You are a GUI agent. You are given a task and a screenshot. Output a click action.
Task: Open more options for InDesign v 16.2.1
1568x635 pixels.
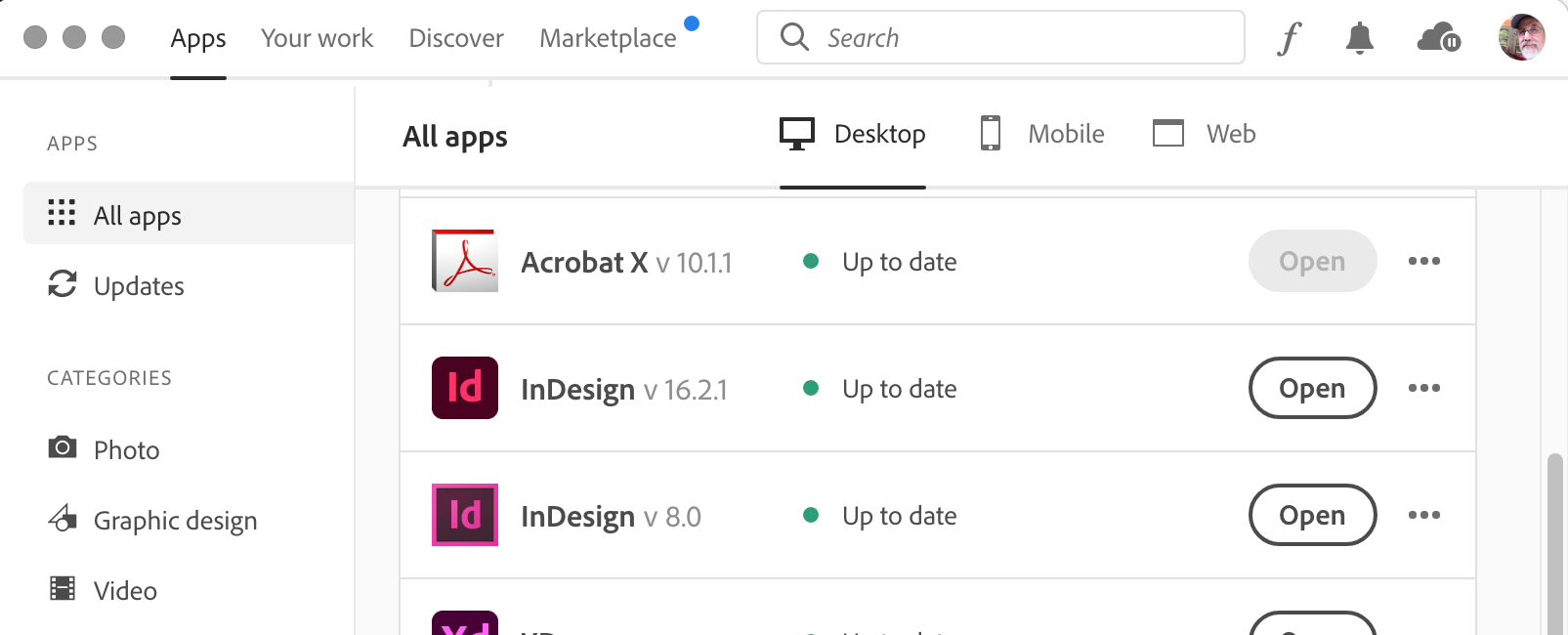click(1424, 388)
